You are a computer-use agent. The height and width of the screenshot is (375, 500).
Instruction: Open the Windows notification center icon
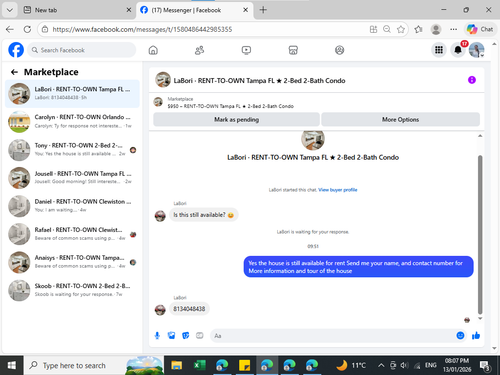pos(485,365)
